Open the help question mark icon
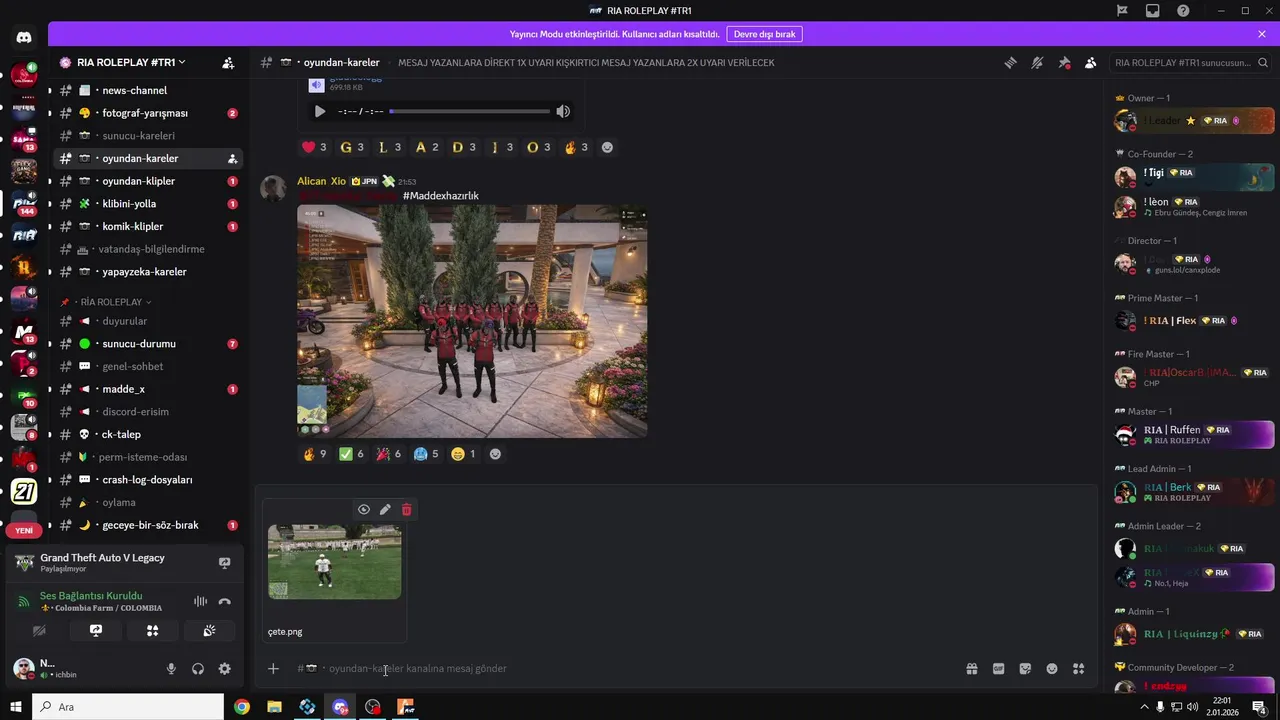Viewport: 1280px width, 720px height. pyautogui.click(x=1183, y=10)
